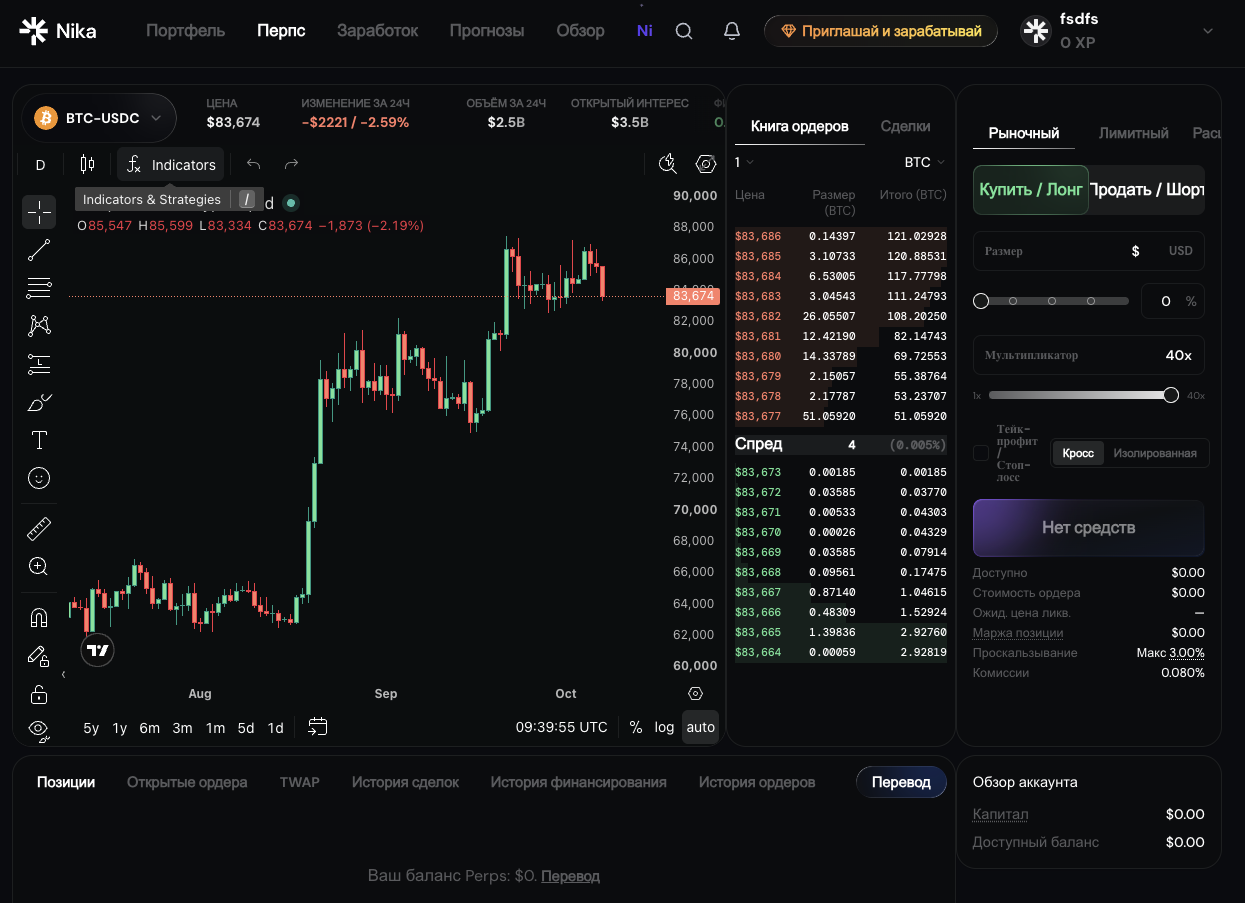Select the crosshair cursor tool

pos(39,211)
